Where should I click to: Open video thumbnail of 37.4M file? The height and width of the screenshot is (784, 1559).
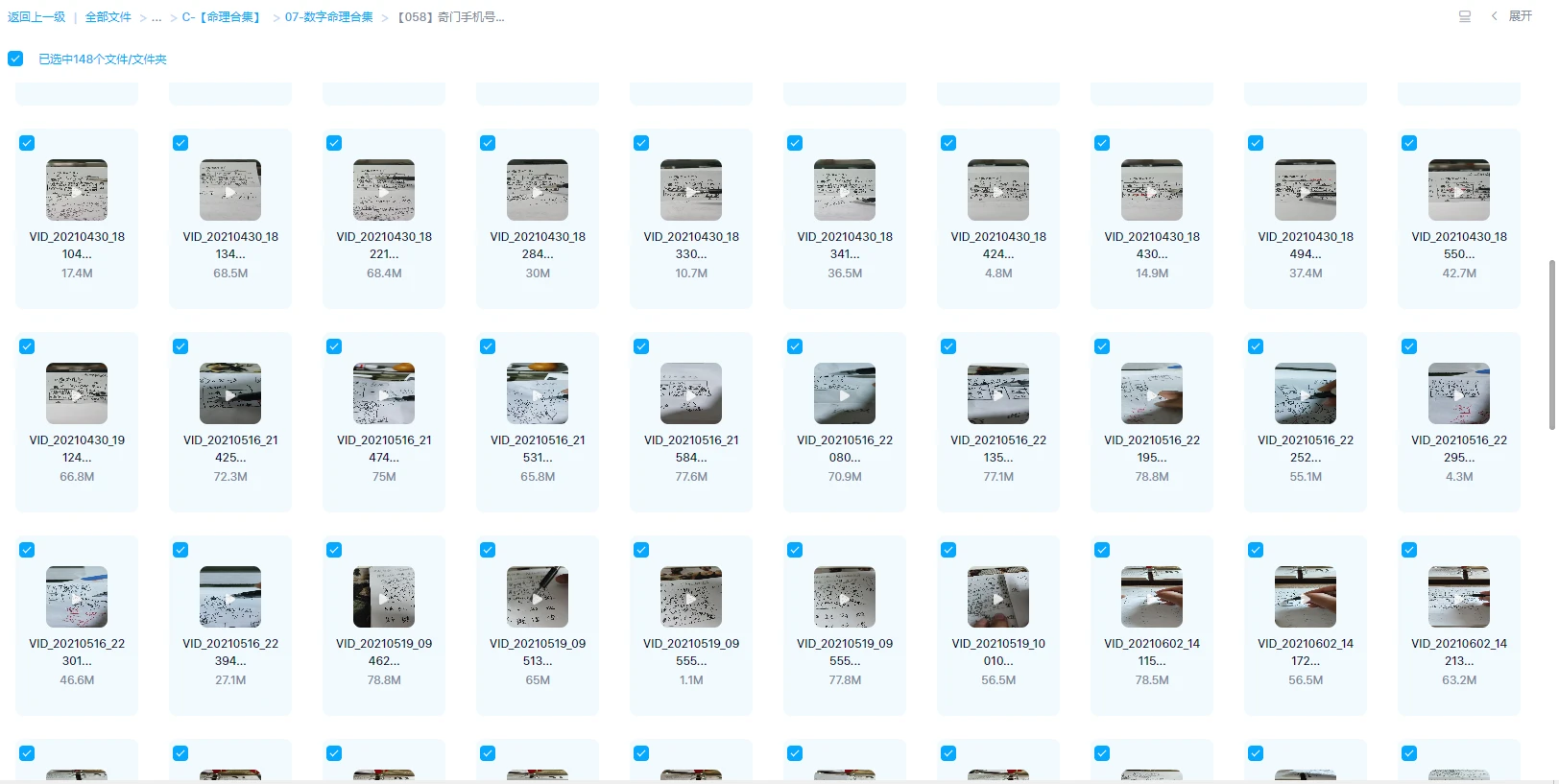point(1306,190)
